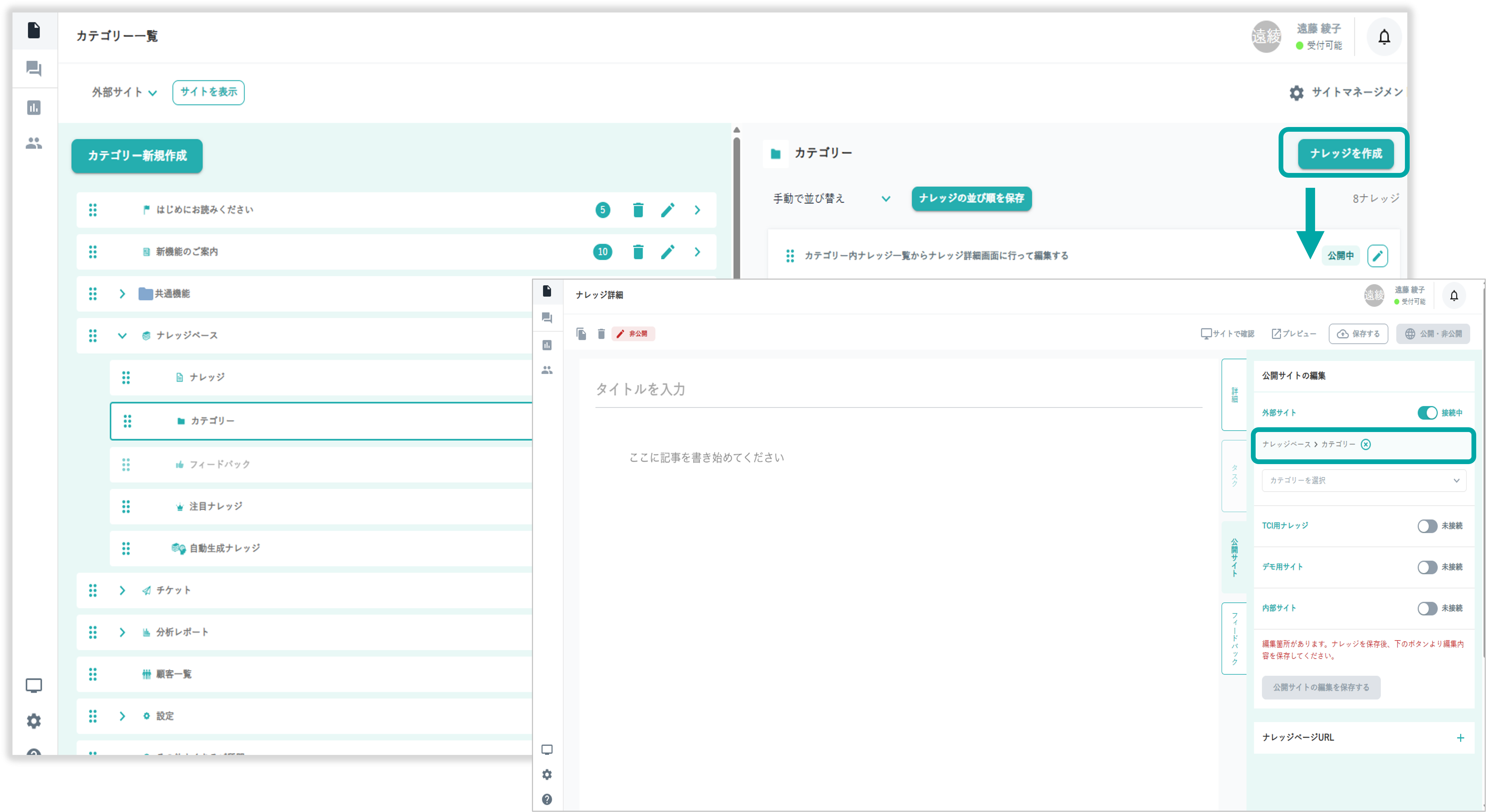Screen dimensions: 1486x812
Task: Click duplicate icon in ナレッジ詳細 toolbar
Action: pyautogui.click(x=581, y=334)
